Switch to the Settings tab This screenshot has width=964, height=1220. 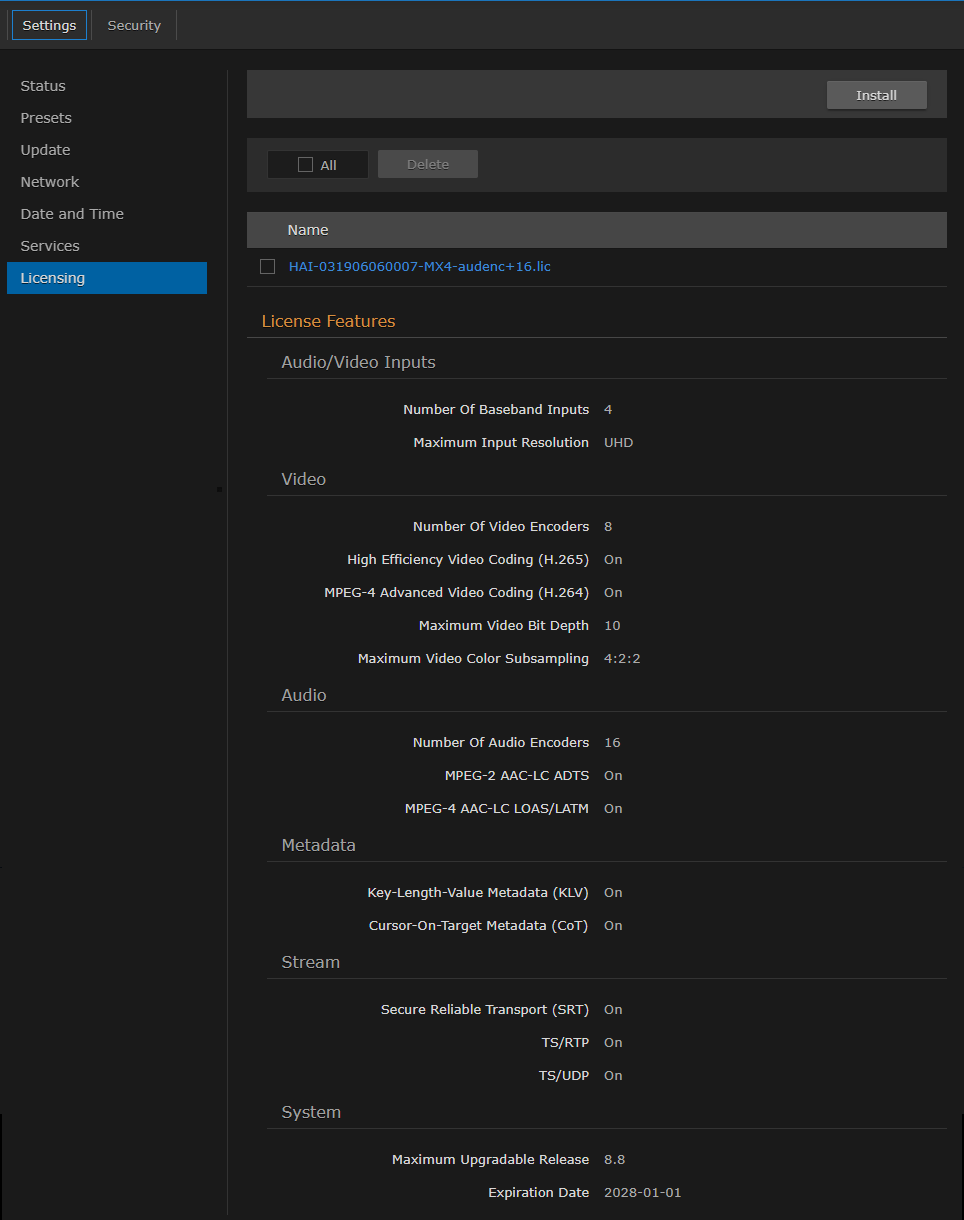tap(48, 25)
